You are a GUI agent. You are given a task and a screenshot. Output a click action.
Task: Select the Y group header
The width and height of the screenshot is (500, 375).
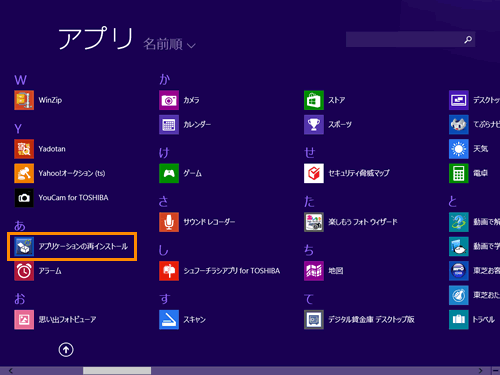pyautogui.click(x=18, y=129)
